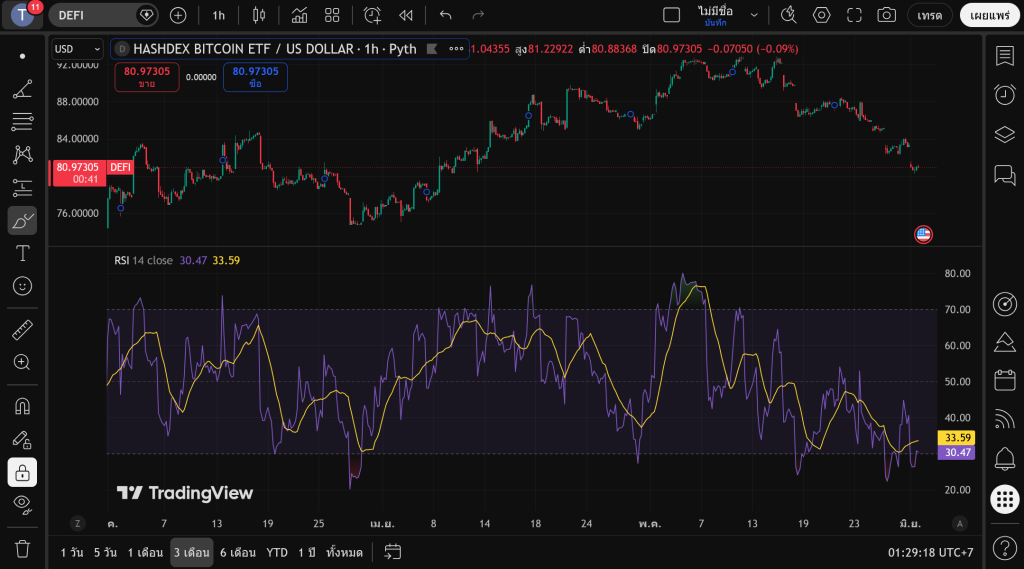
Task: Open the indicators menu
Action: click(x=299, y=15)
